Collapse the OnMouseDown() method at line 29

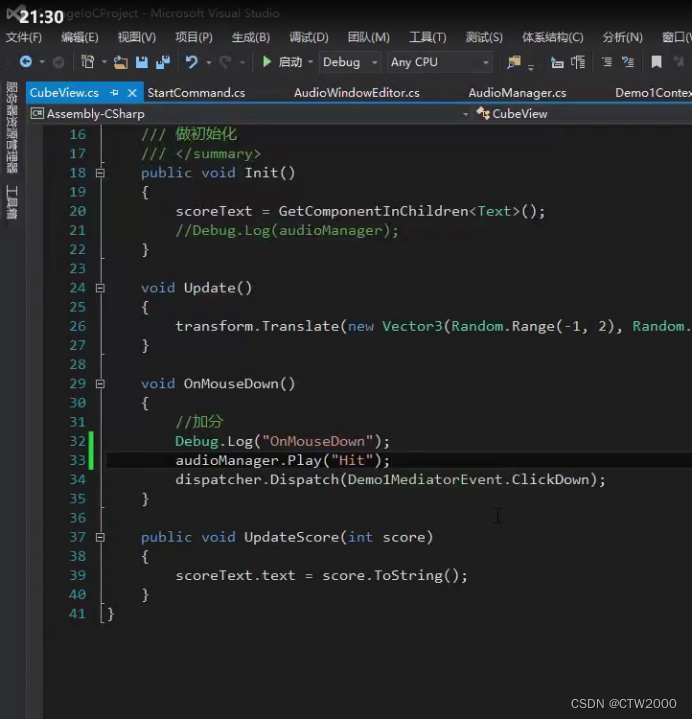[100, 384]
